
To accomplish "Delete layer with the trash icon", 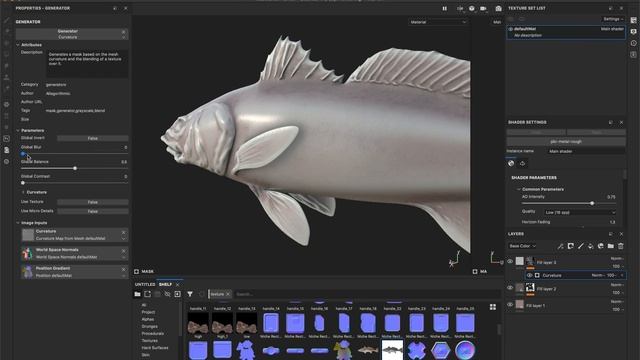I will pyautogui.click(x=621, y=246).
